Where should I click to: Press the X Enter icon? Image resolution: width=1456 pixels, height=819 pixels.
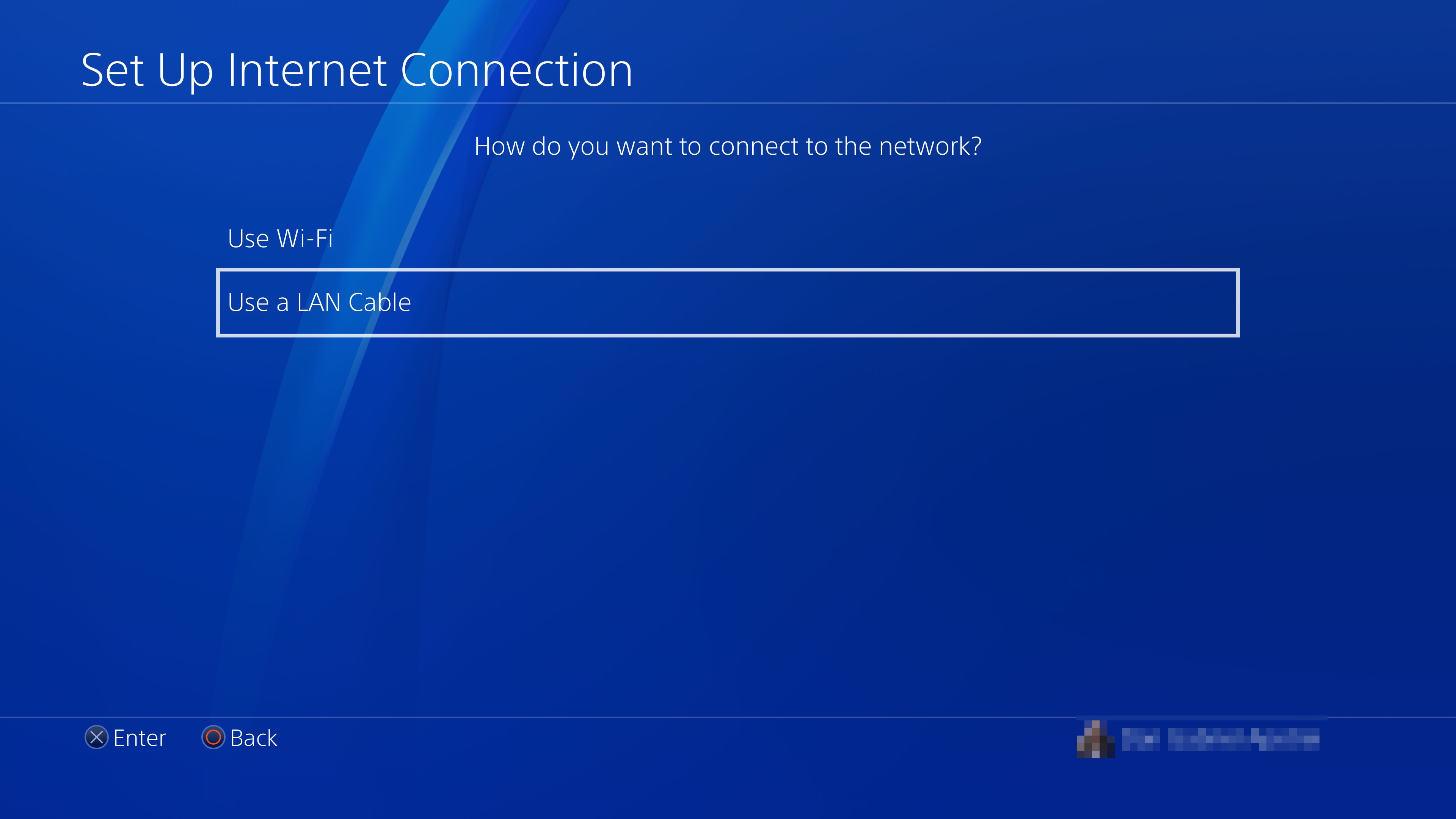pyautogui.click(x=97, y=738)
